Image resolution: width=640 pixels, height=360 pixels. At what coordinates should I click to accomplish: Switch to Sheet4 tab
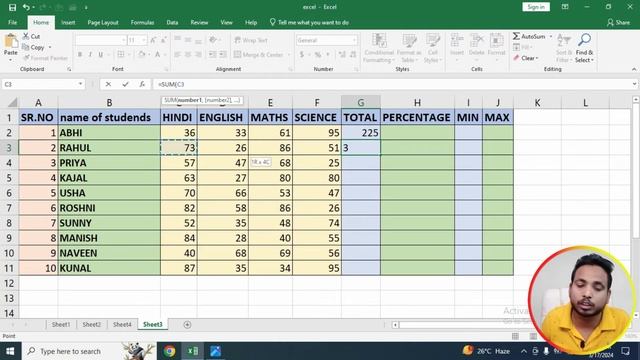122,324
